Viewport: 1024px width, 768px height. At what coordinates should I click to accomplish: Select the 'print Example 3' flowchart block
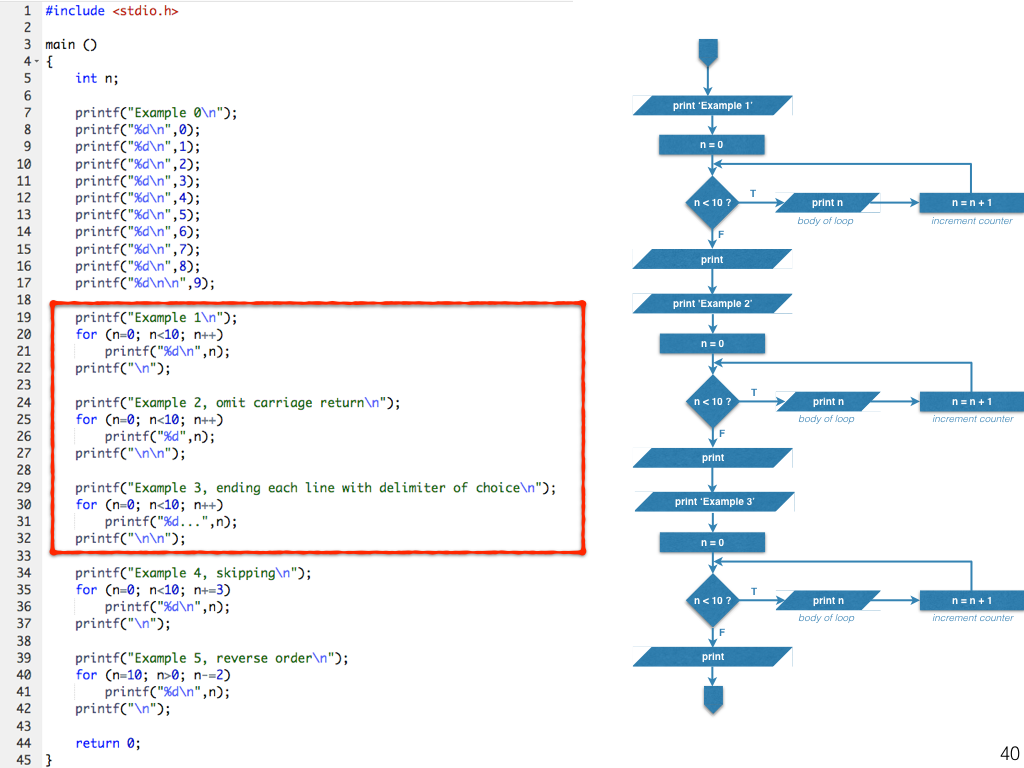713,502
